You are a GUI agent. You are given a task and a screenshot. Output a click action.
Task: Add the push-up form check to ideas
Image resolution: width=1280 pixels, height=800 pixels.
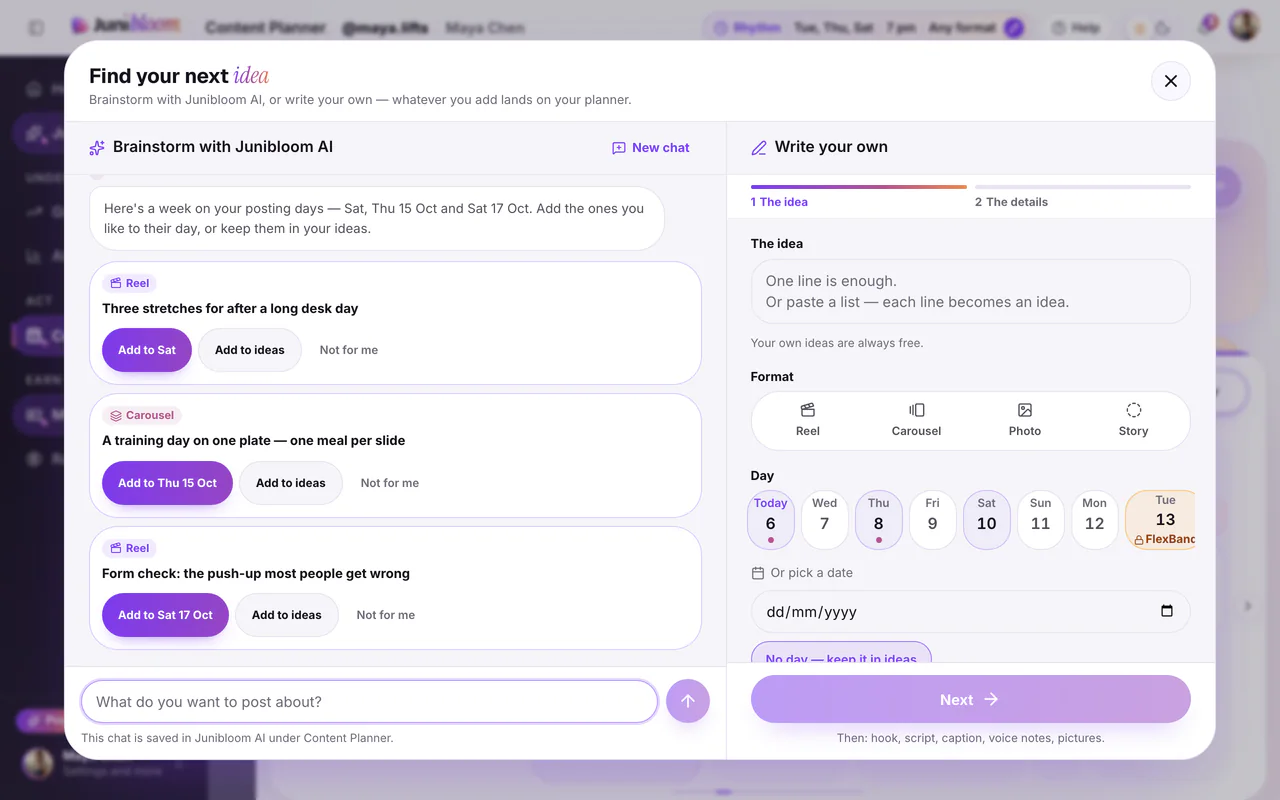pos(287,615)
